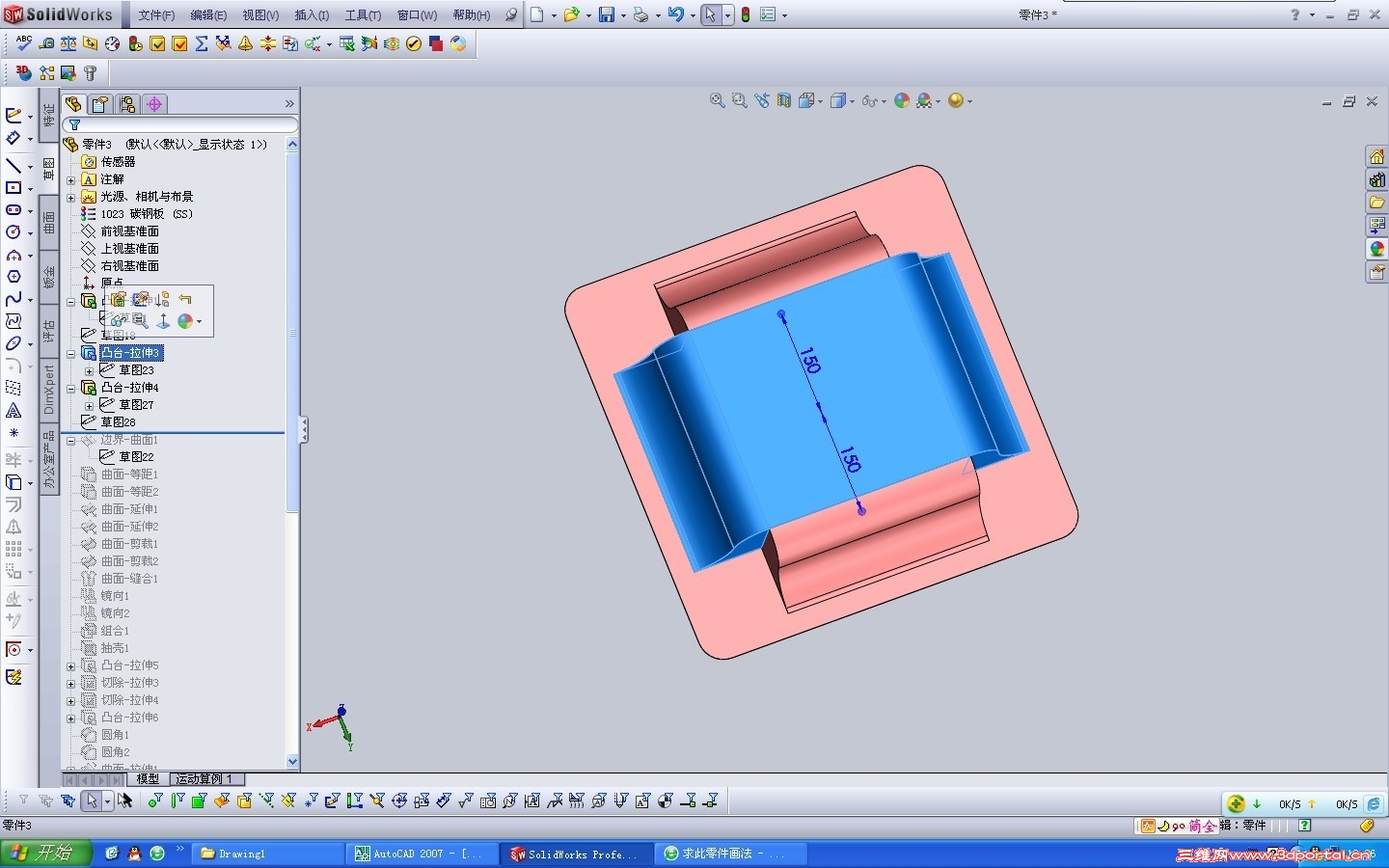Select the Sketch Text tool

(14, 411)
